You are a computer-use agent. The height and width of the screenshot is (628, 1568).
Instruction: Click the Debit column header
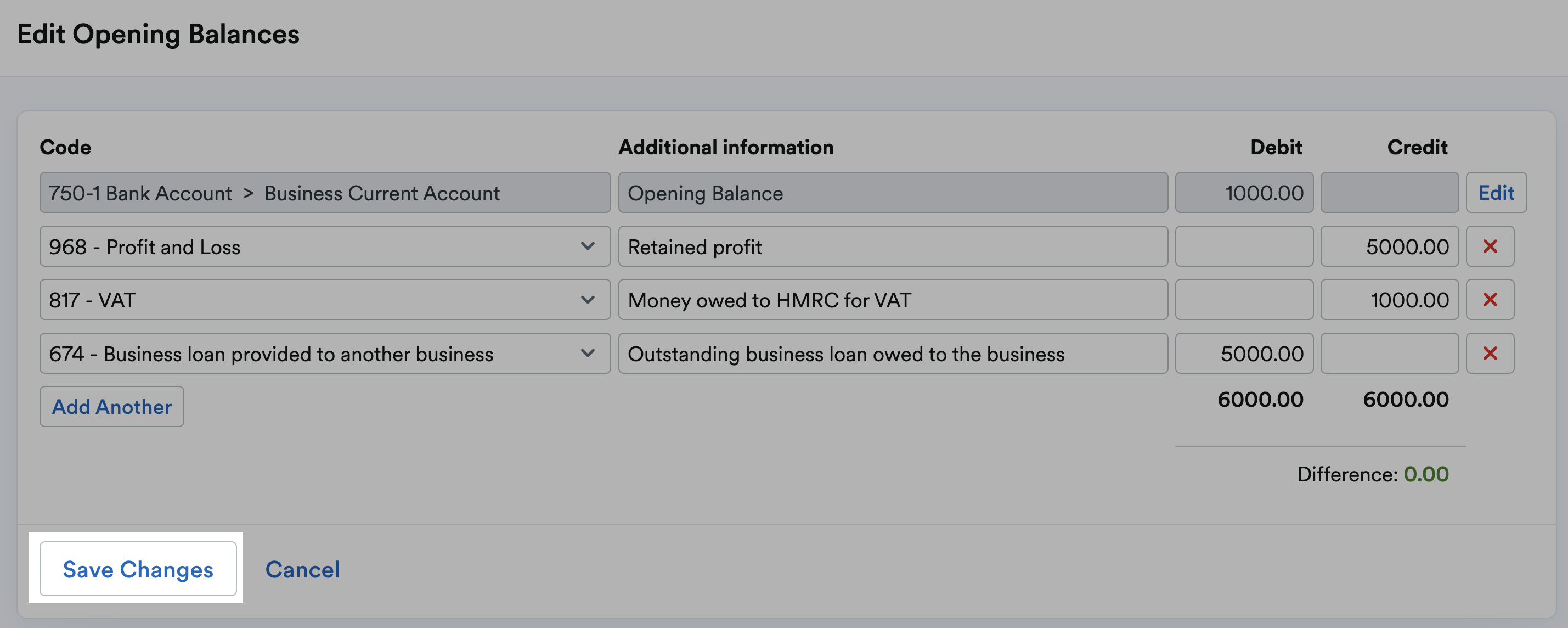click(x=1276, y=147)
